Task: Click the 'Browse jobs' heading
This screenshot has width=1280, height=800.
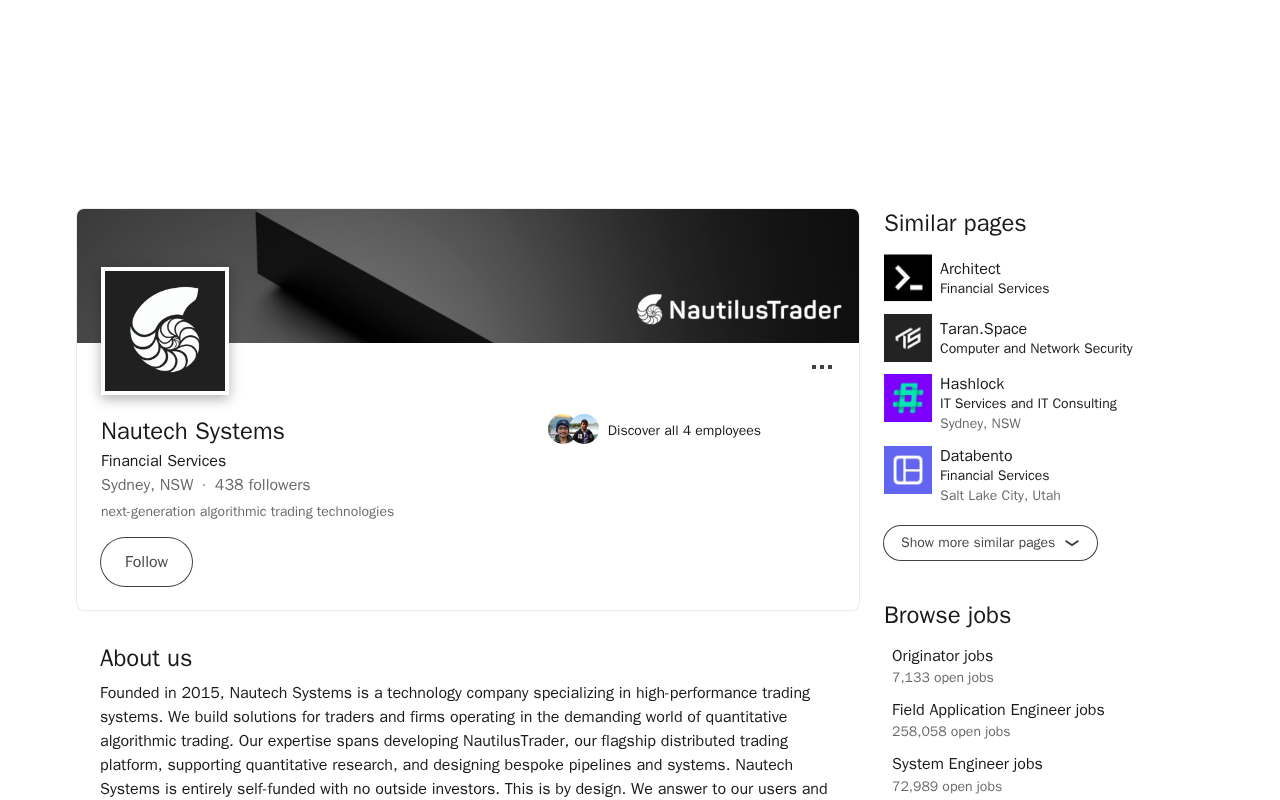Action: (x=947, y=615)
